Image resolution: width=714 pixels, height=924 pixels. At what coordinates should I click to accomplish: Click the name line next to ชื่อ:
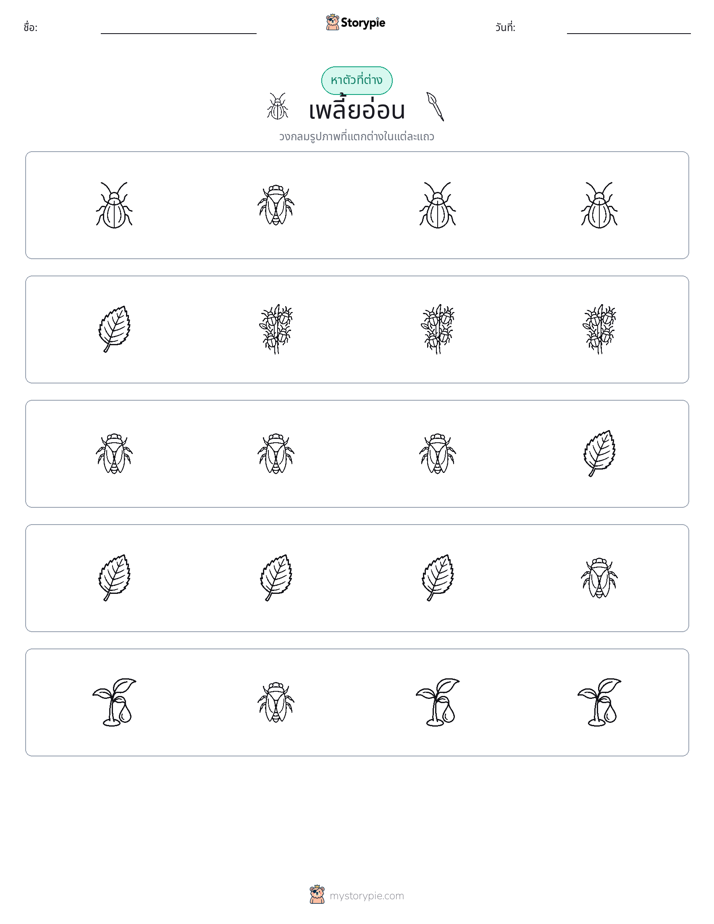(178, 32)
